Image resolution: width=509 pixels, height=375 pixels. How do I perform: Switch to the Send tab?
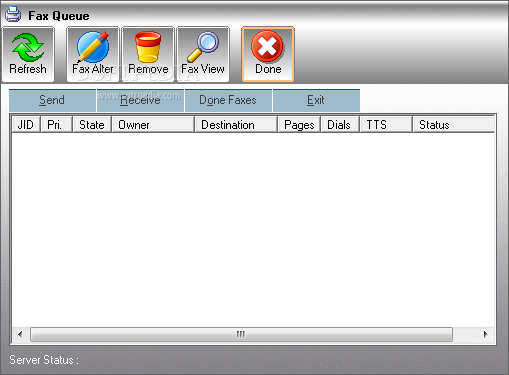click(x=52, y=100)
